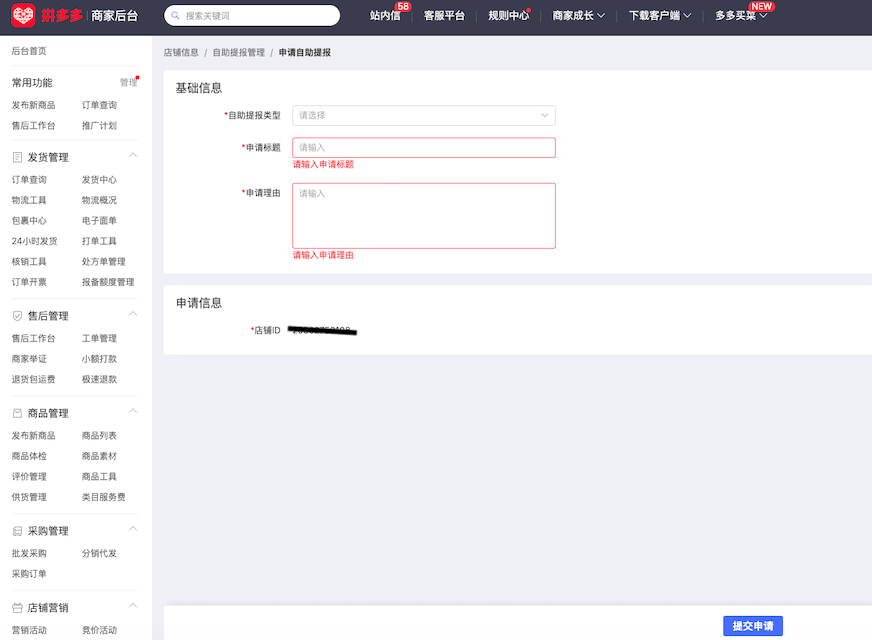Image resolution: width=872 pixels, height=640 pixels.
Task: Collapse the 店铺营销 section chevron
Action: coord(133,606)
